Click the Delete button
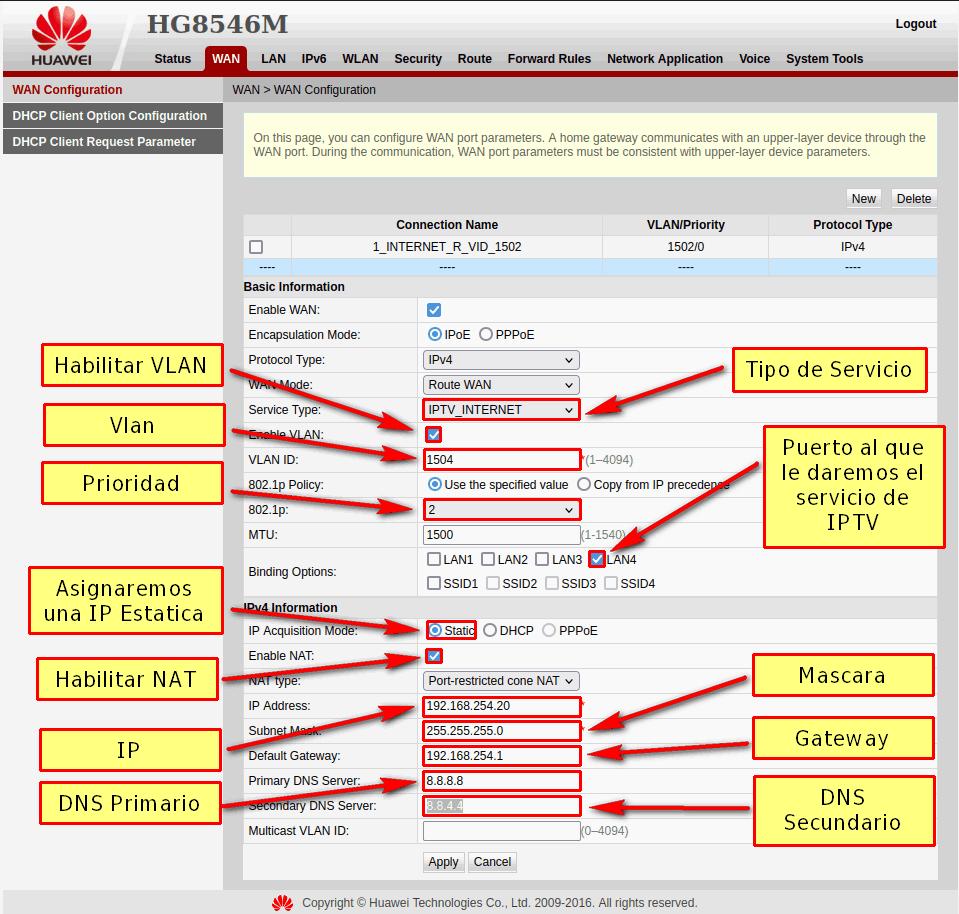This screenshot has width=959, height=914. [914, 199]
